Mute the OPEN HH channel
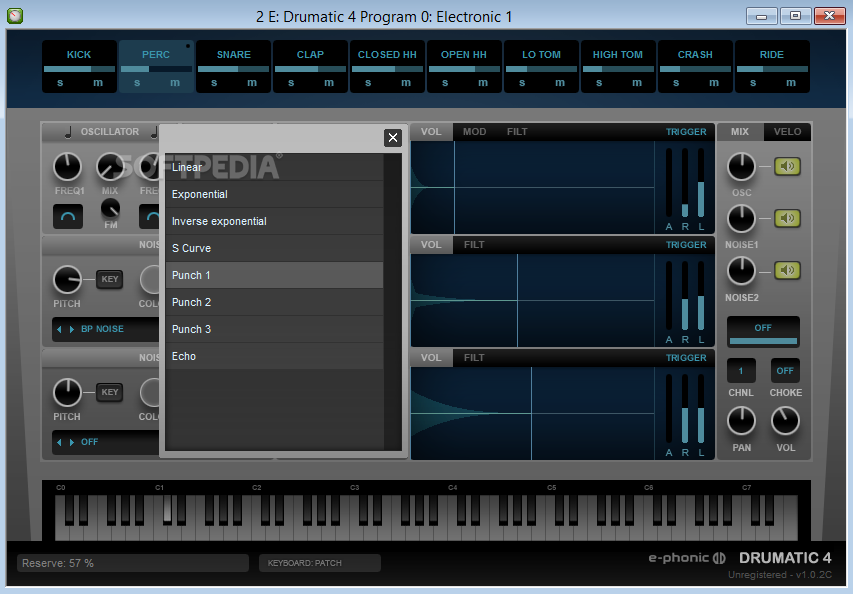The height and width of the screenshot is (594, 853). [483, 83]
